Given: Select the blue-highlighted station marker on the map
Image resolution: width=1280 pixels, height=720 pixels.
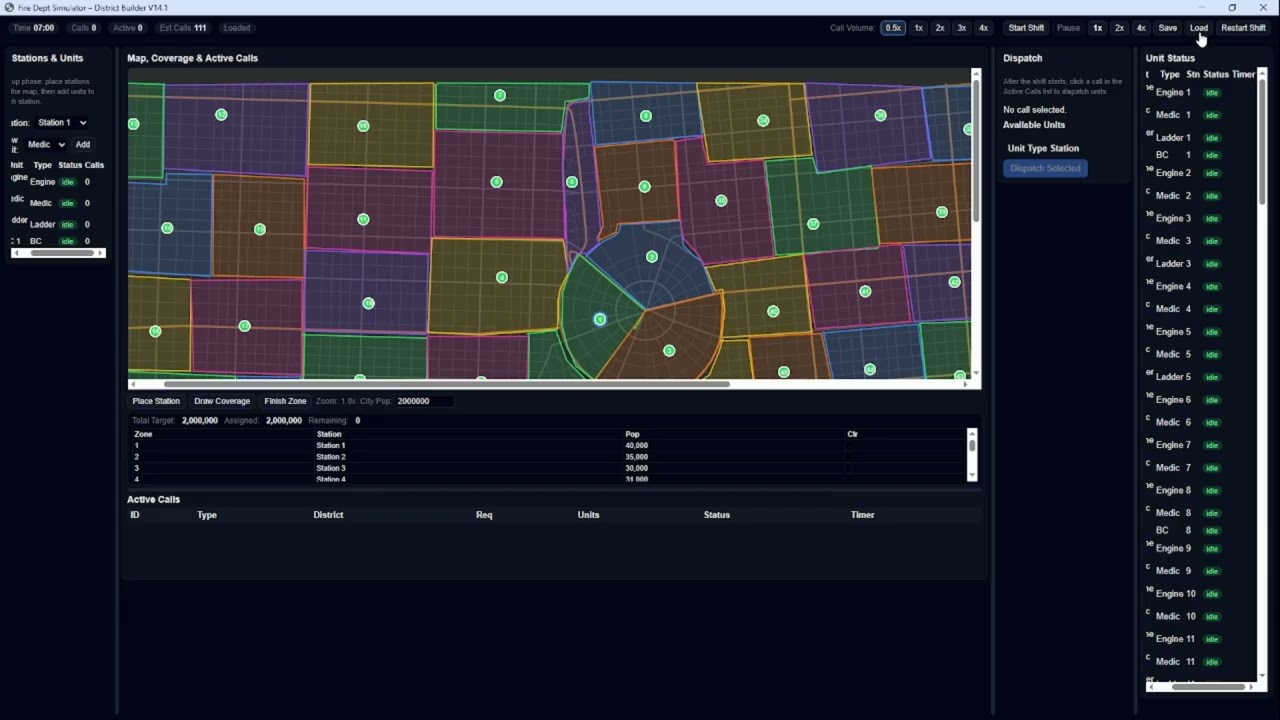Looking at the screenshot, I should point(600,319).
